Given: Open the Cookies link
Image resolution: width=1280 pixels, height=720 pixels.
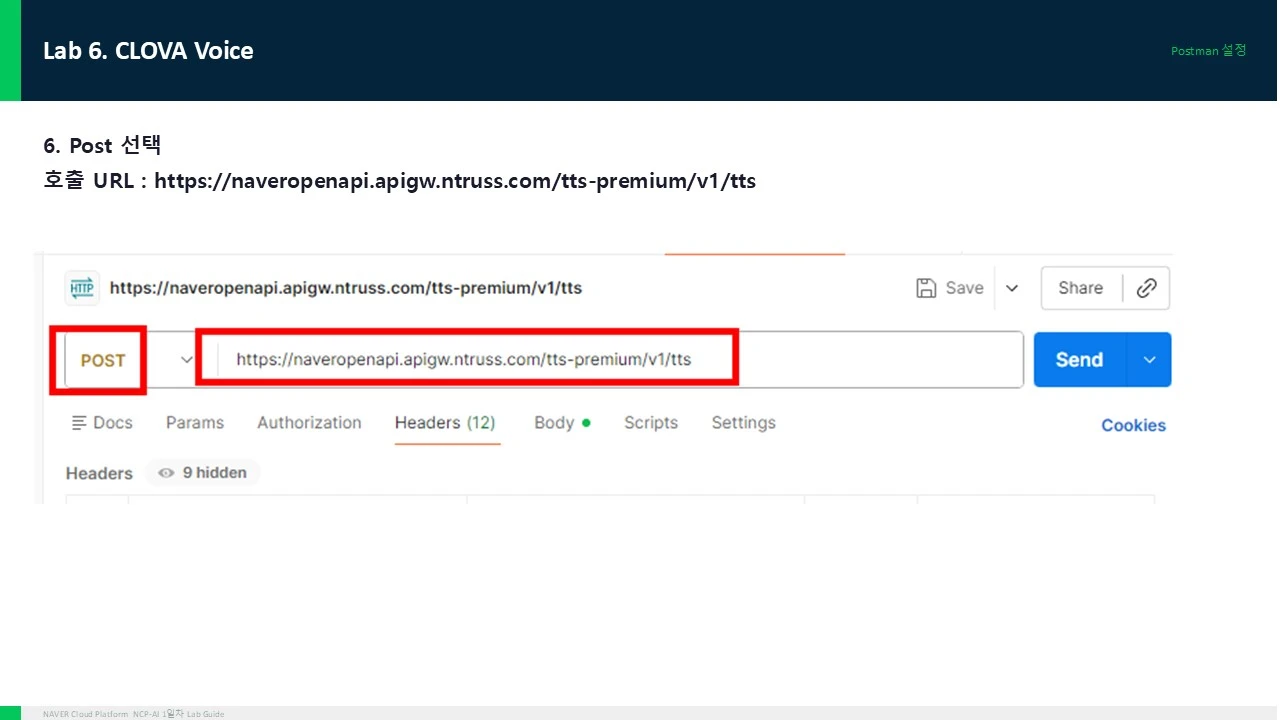Looking at the screenshot, I should coord(1134,425).
